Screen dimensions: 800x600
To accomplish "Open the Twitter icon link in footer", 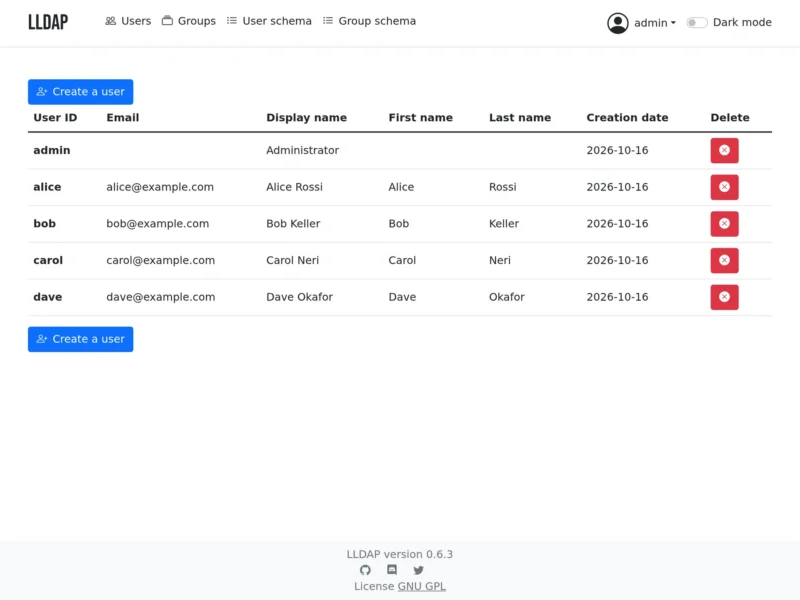I will (418, 570).
